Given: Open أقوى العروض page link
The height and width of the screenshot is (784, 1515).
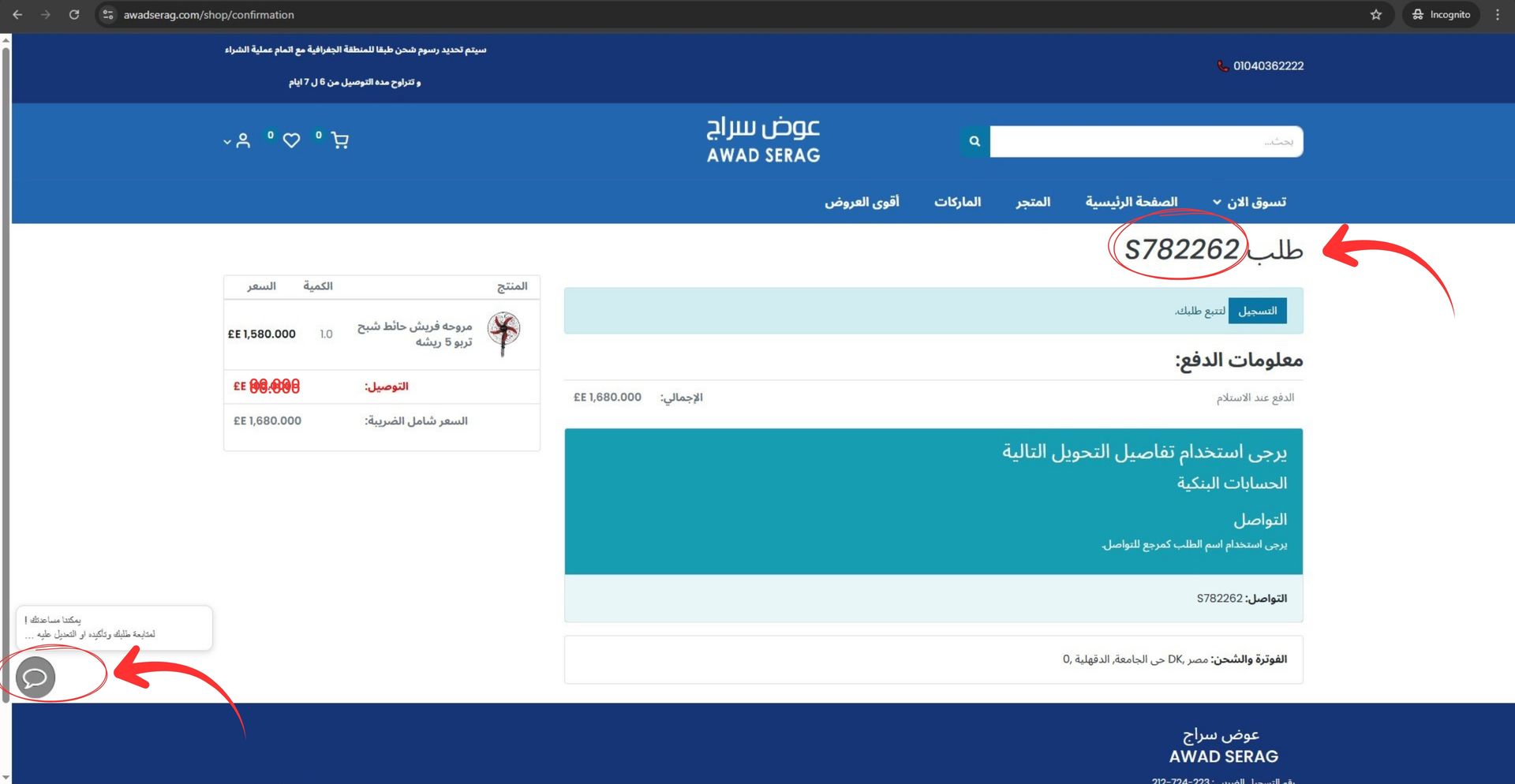Looking at the screenshot, I should pos(862,201).
